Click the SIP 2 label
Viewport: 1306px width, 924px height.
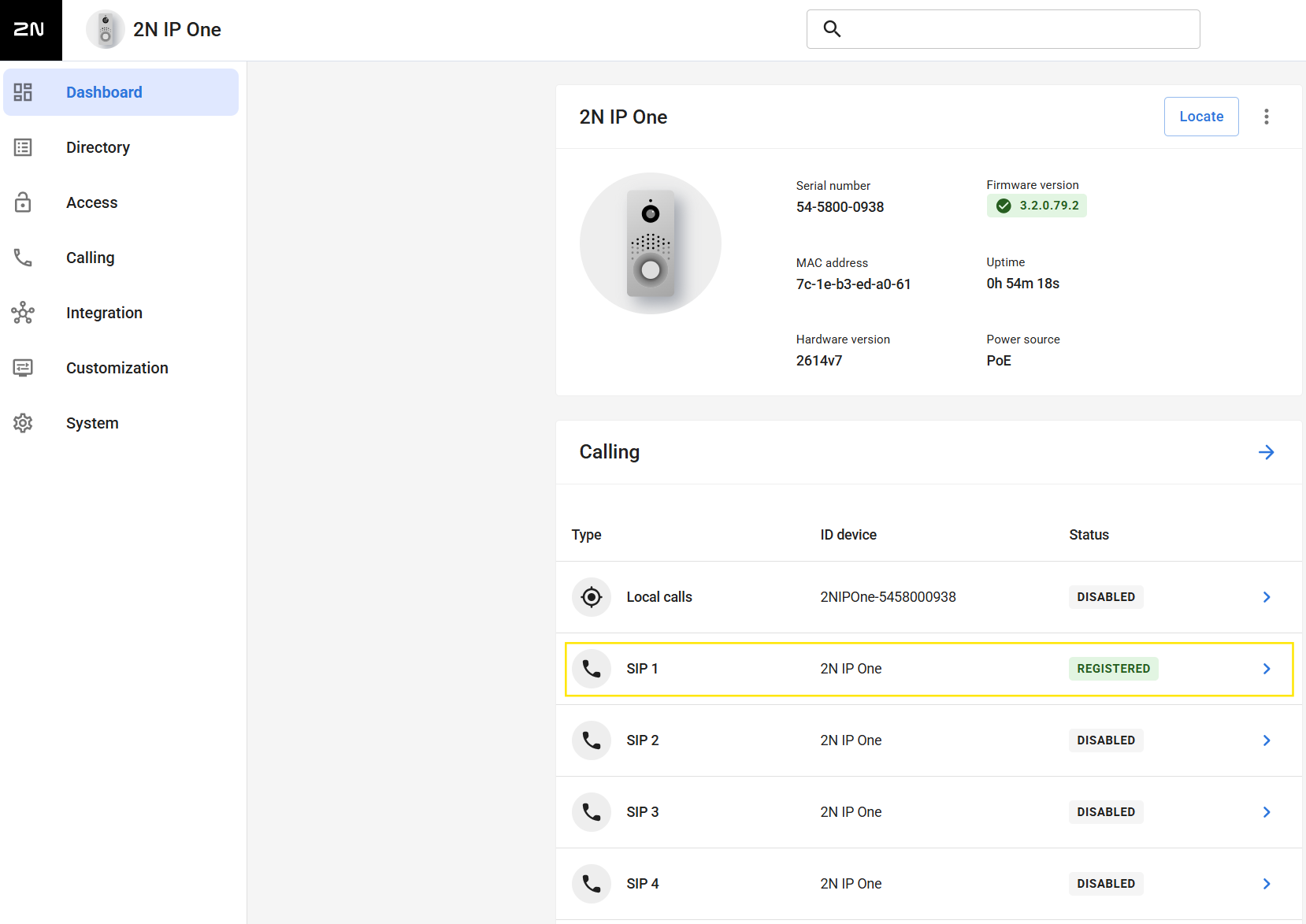pyautogui.click(x=643, y=740)
